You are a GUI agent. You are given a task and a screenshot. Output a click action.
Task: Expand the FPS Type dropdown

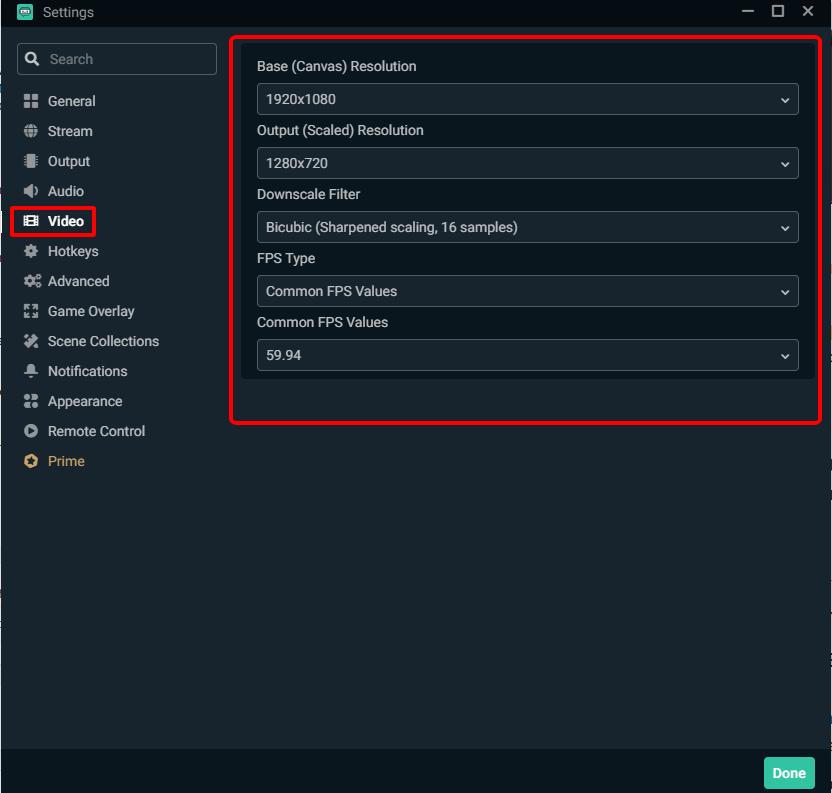(527, 291)
